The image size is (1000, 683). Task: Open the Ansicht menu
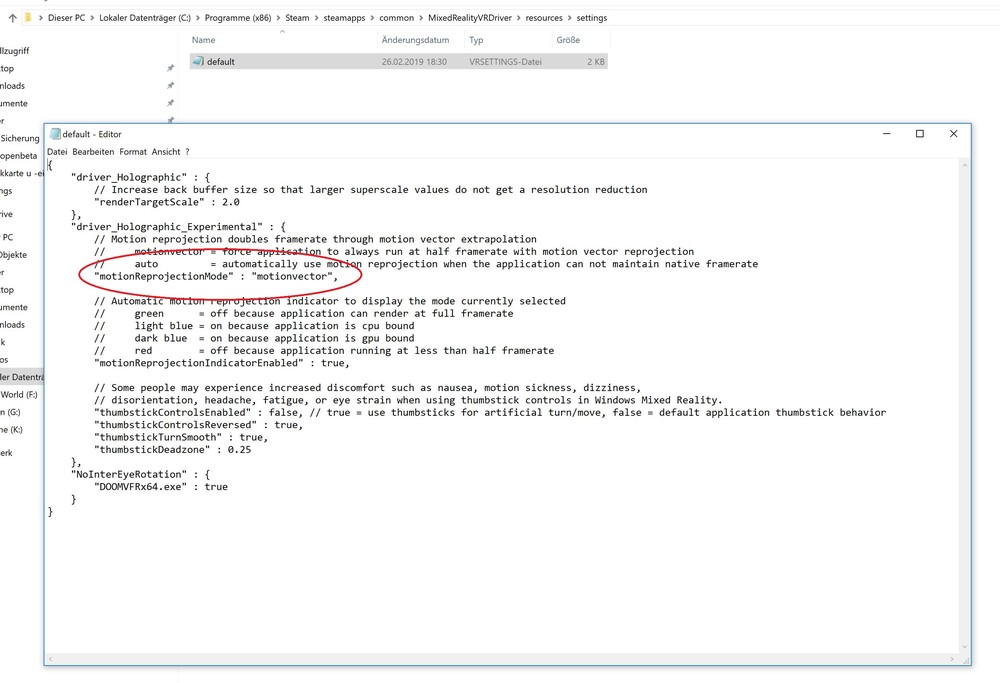[x=166, y=152]
